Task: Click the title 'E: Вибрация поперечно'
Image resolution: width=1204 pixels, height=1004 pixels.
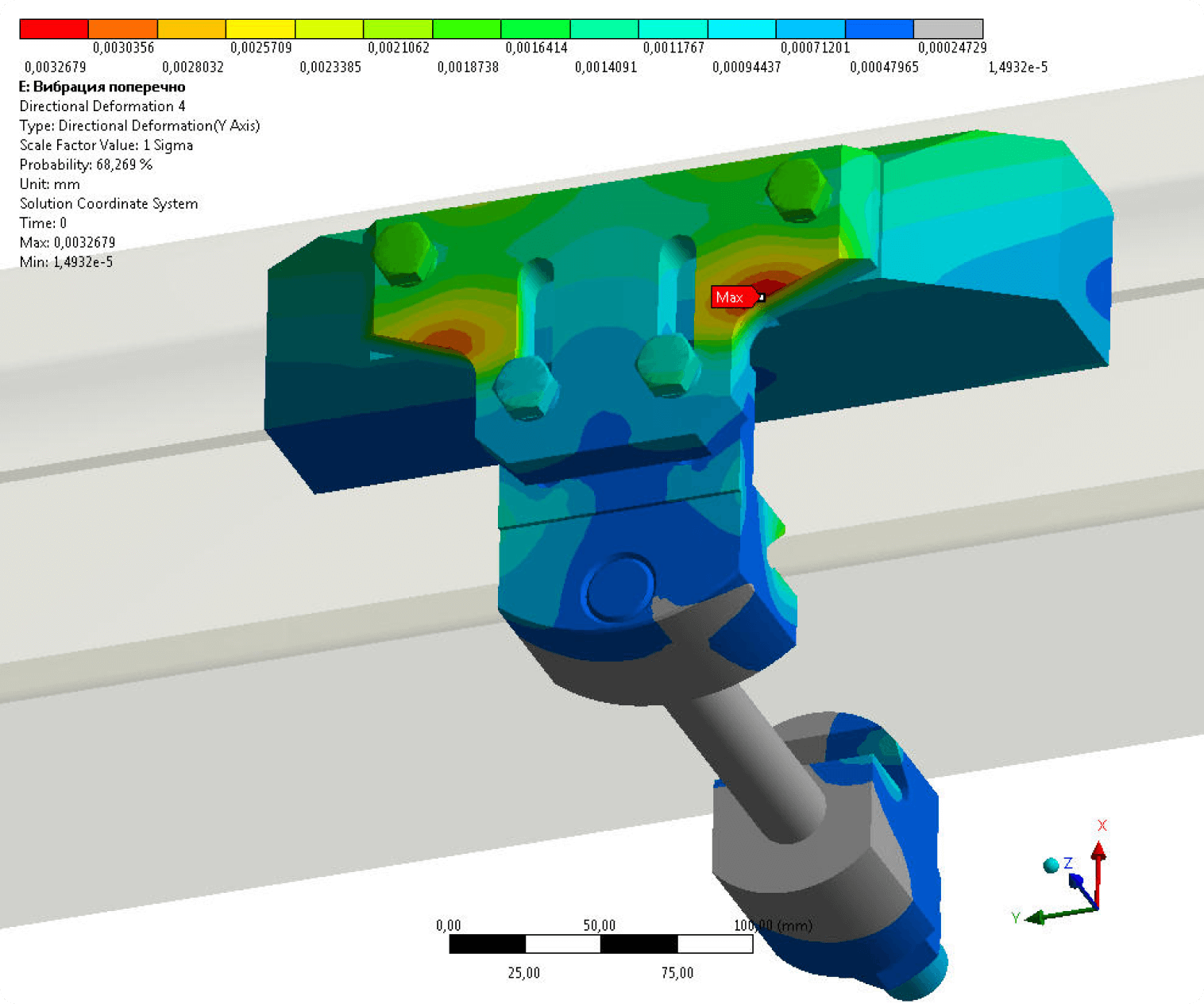Action: (x=102, y=87)
